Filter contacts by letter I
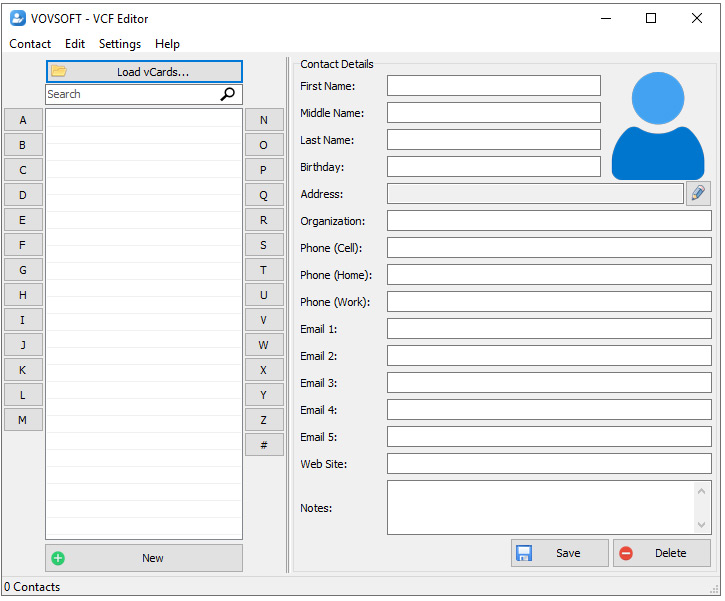 pos(23,320)
